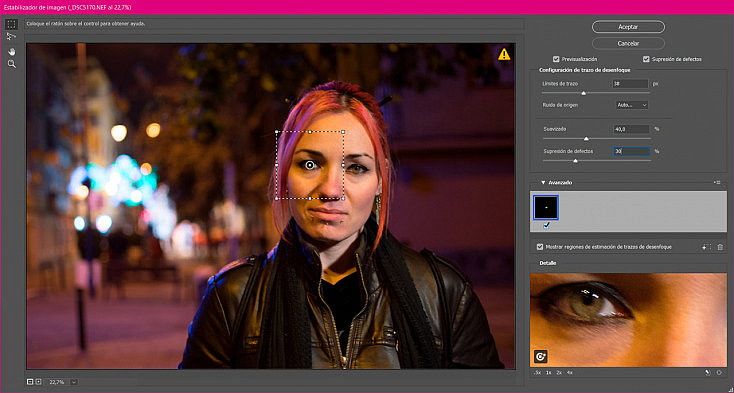
Task: Click the enhance-at-location icon in Detalle
Action: [541, 357]
